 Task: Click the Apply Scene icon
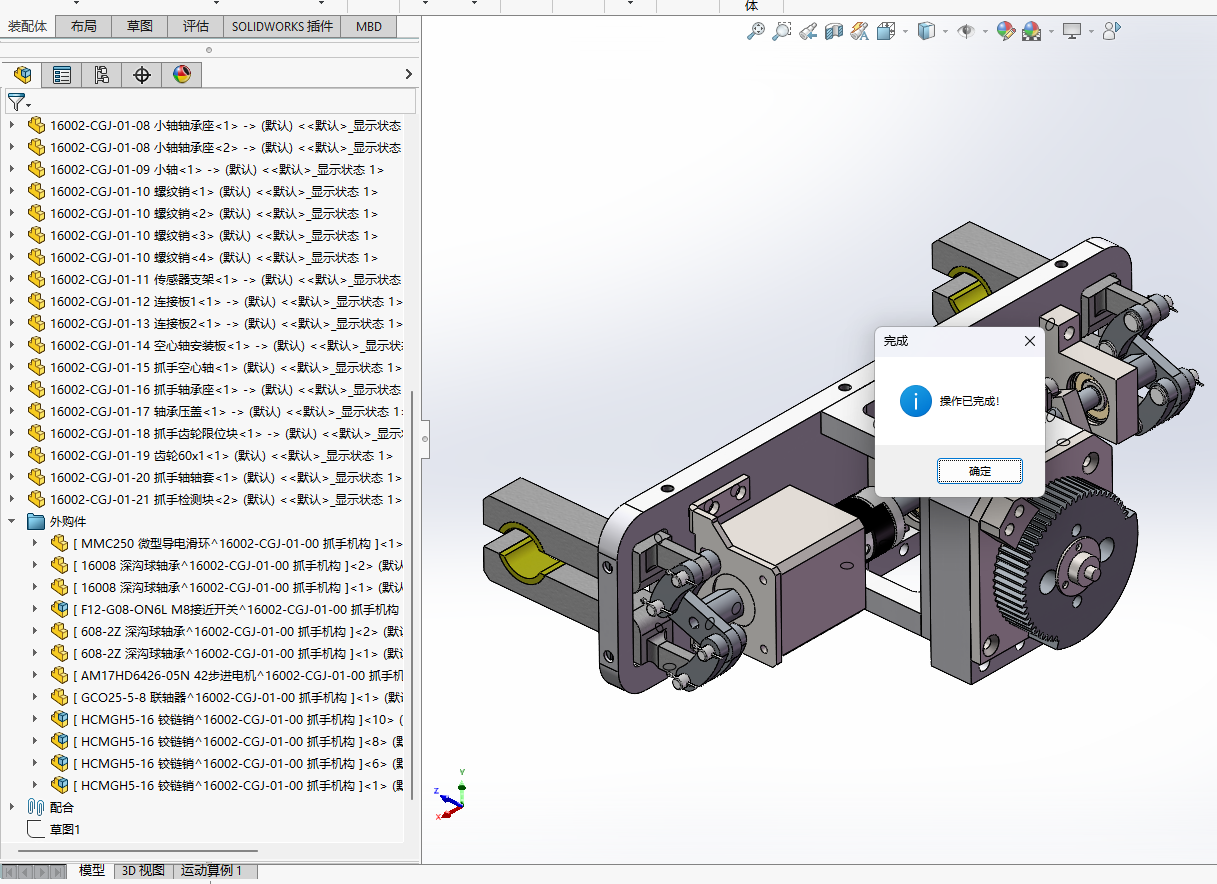click(1031, 32)
